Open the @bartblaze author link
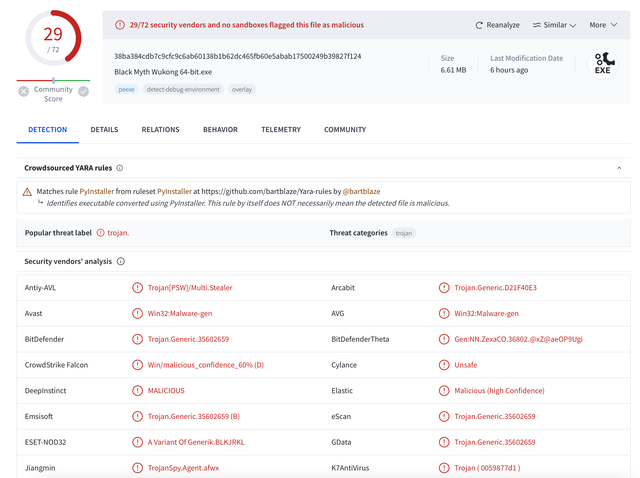The height and width of the screenshot is (478, 640). coord(361,191)
